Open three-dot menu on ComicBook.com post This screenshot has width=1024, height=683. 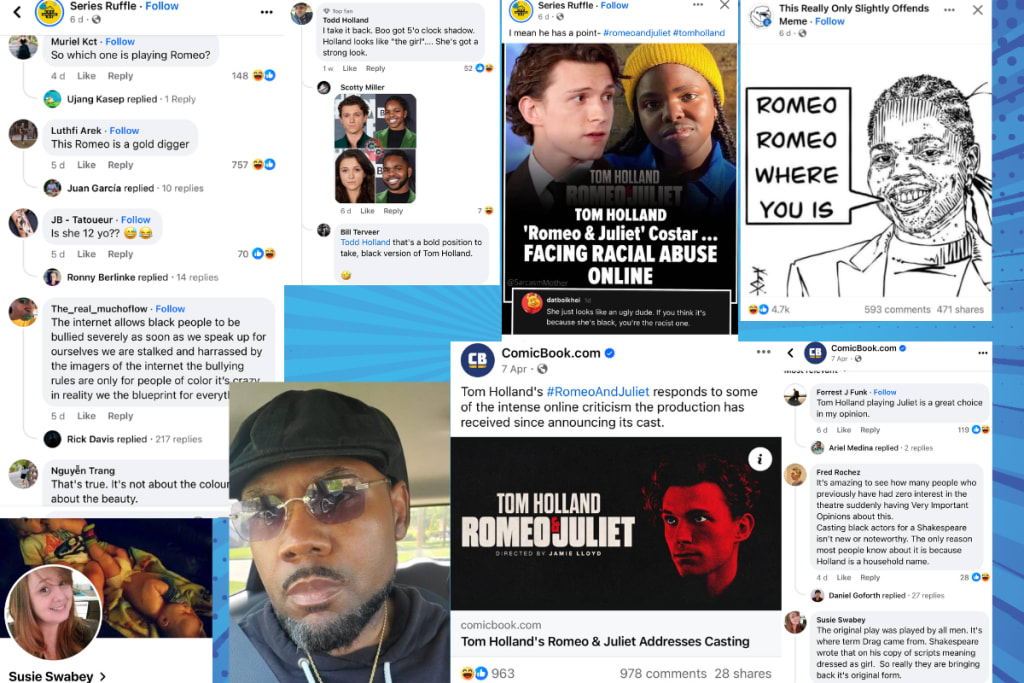click(763, 352)
